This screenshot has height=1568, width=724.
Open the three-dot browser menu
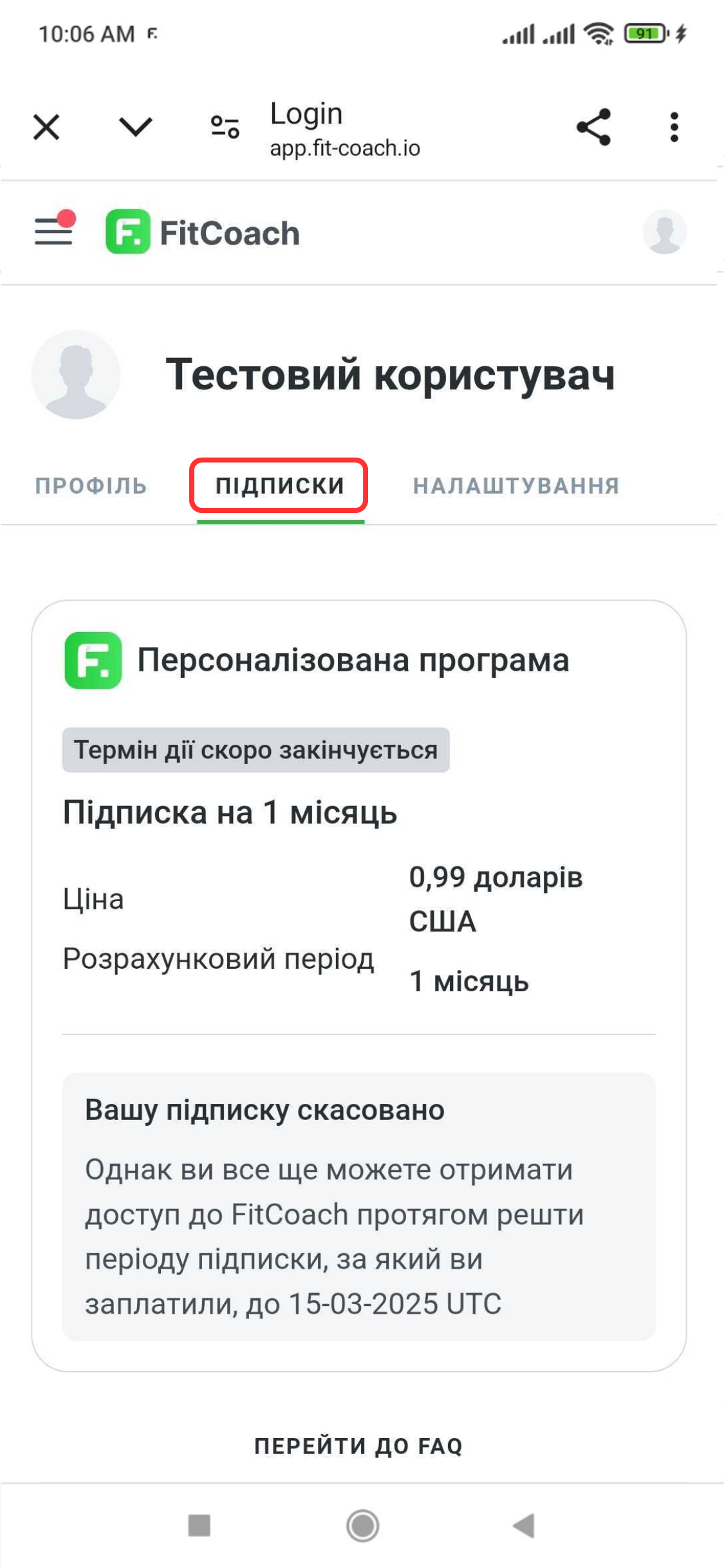click(x=674, y=127)
